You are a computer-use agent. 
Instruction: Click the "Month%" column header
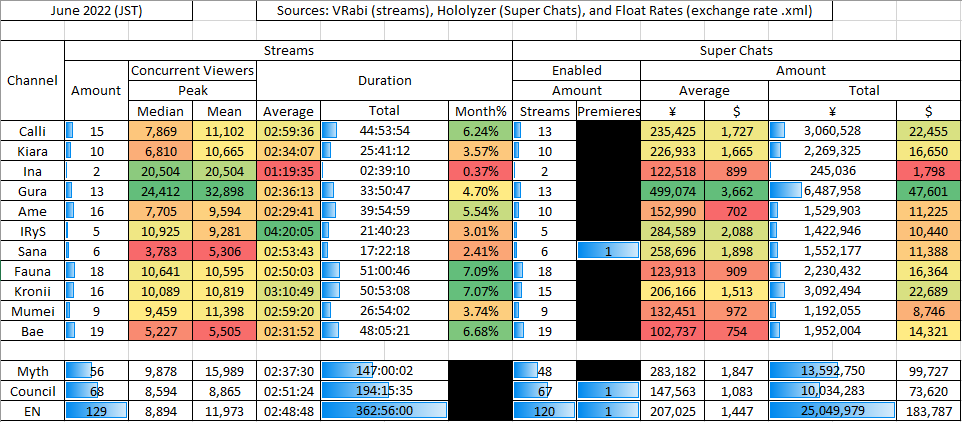point(480,112)
